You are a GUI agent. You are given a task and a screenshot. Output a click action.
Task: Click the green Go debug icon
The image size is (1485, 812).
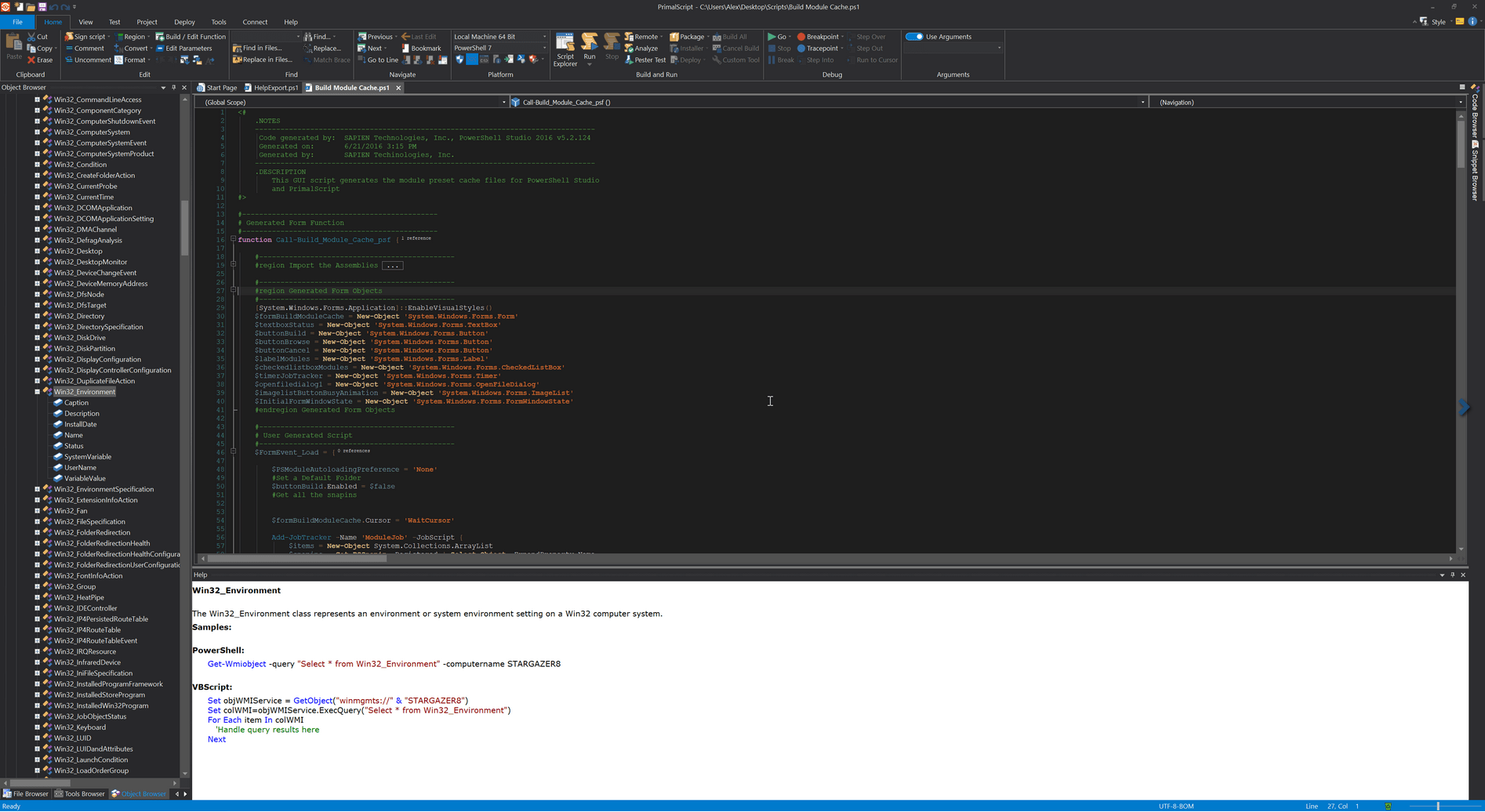click(x=772, y=37)
